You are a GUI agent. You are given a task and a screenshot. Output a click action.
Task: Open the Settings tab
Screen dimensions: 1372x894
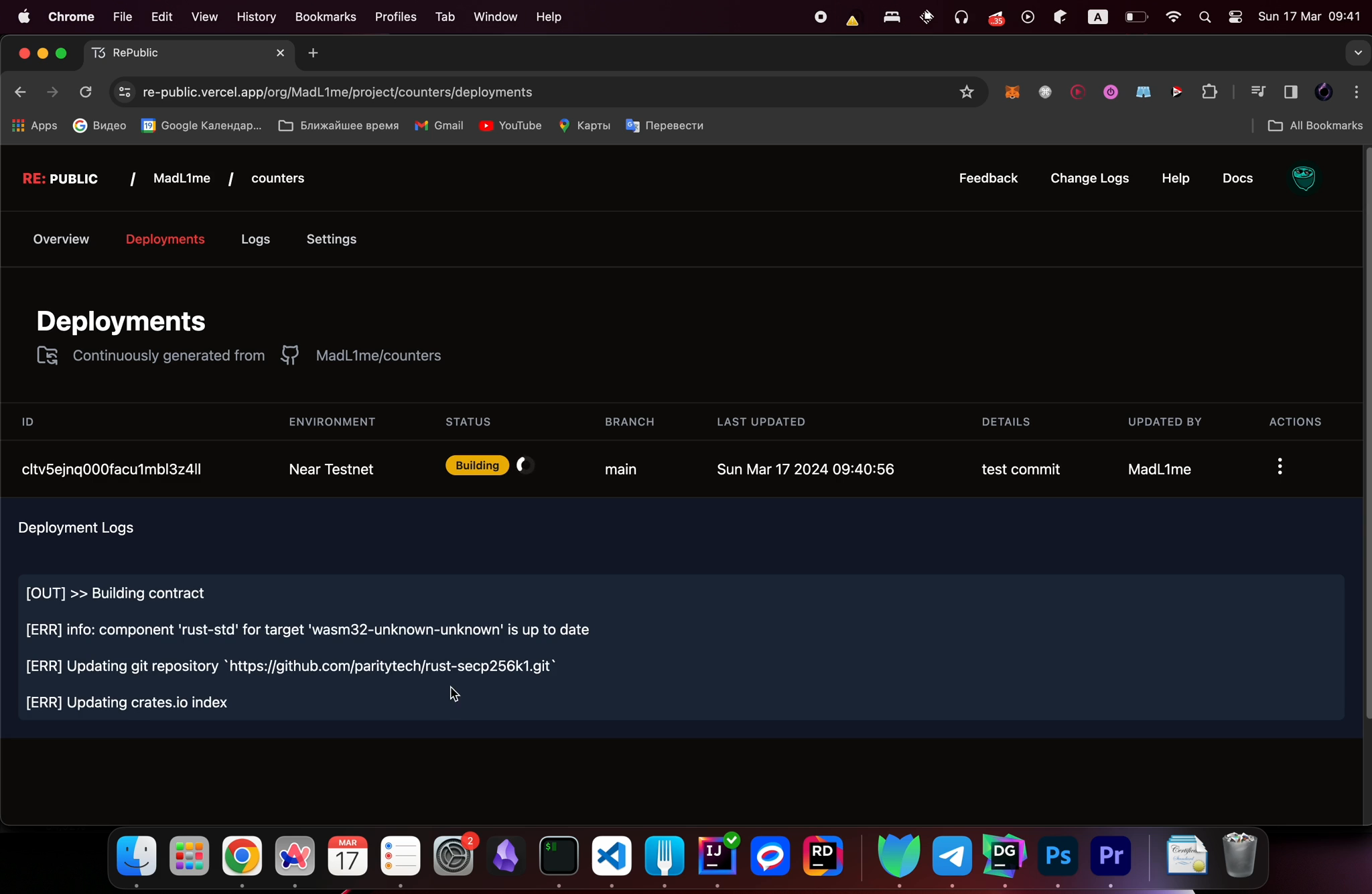331,239
